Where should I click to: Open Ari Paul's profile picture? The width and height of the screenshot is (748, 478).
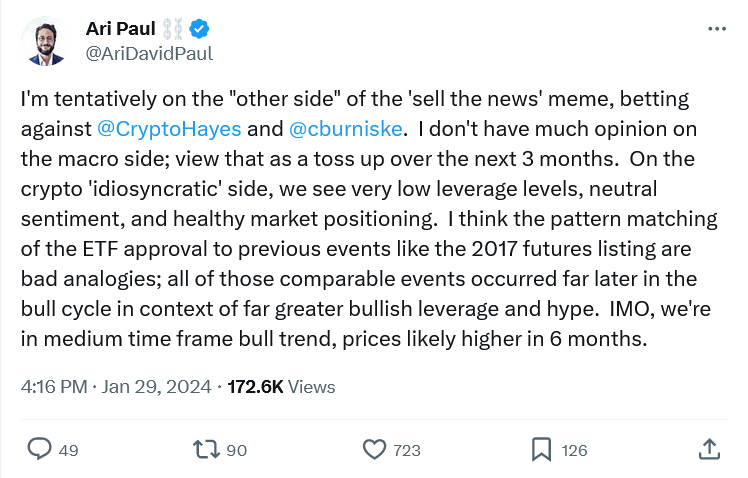tap(44, 42)
